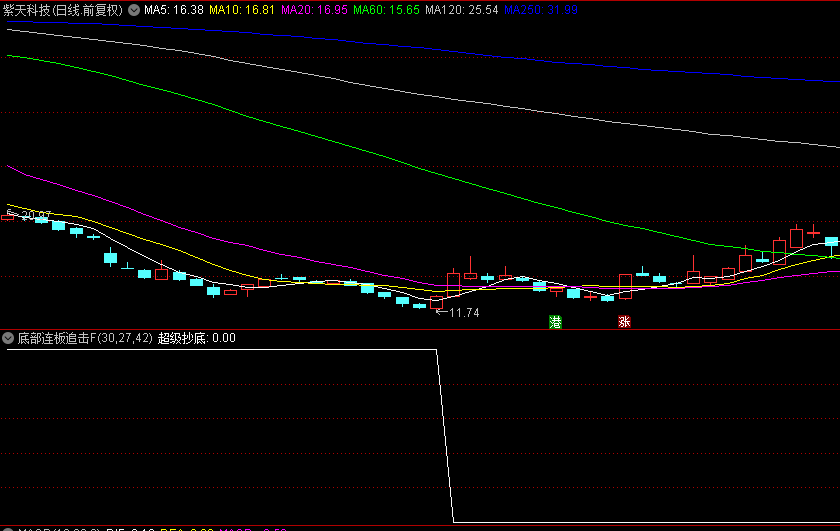Click the red 涨 marker icon
The image size is (840, 531).
[x=624, y=322]
